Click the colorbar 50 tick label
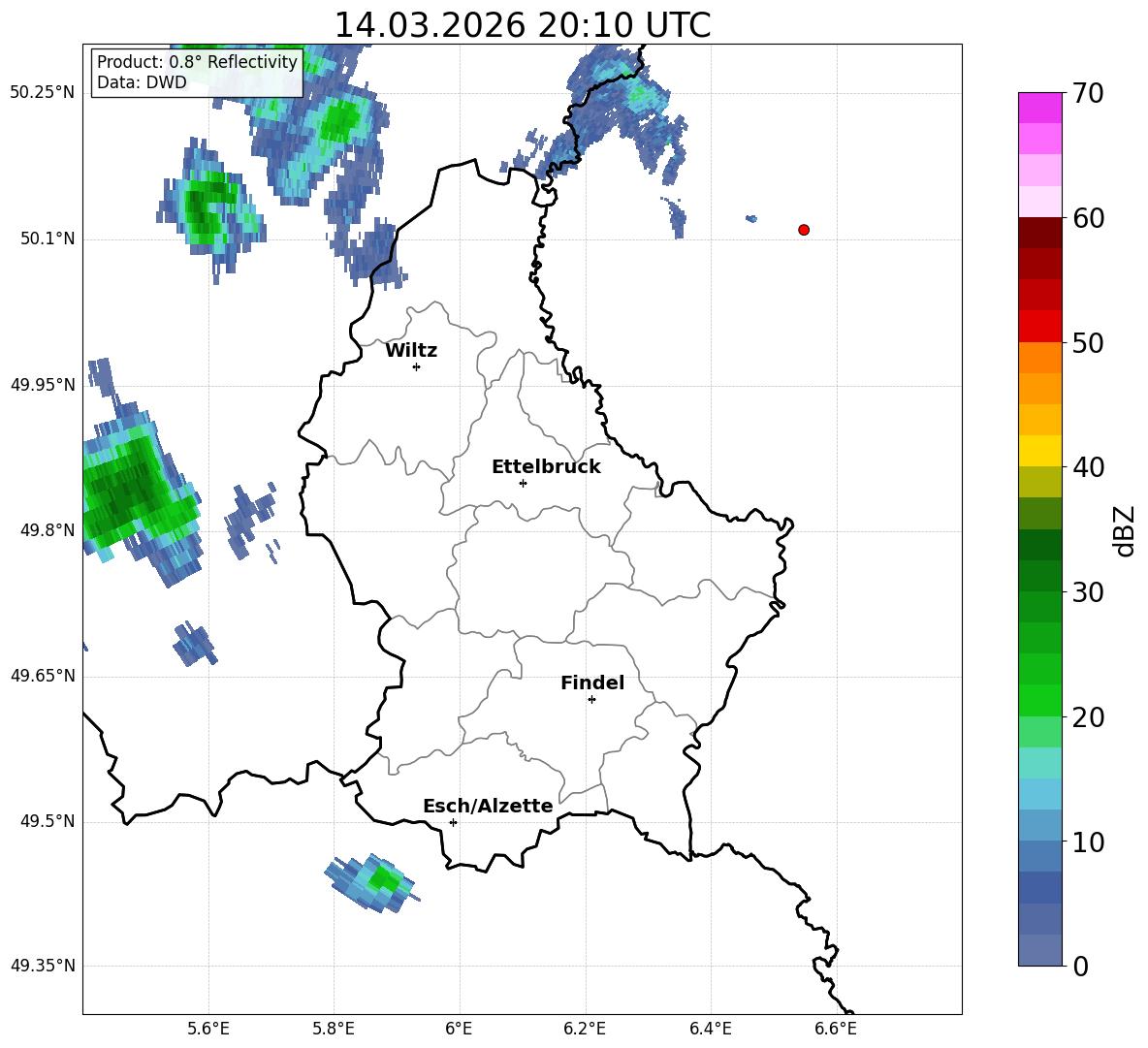Screen dimensions: 1148x1048 (1088, 343)
